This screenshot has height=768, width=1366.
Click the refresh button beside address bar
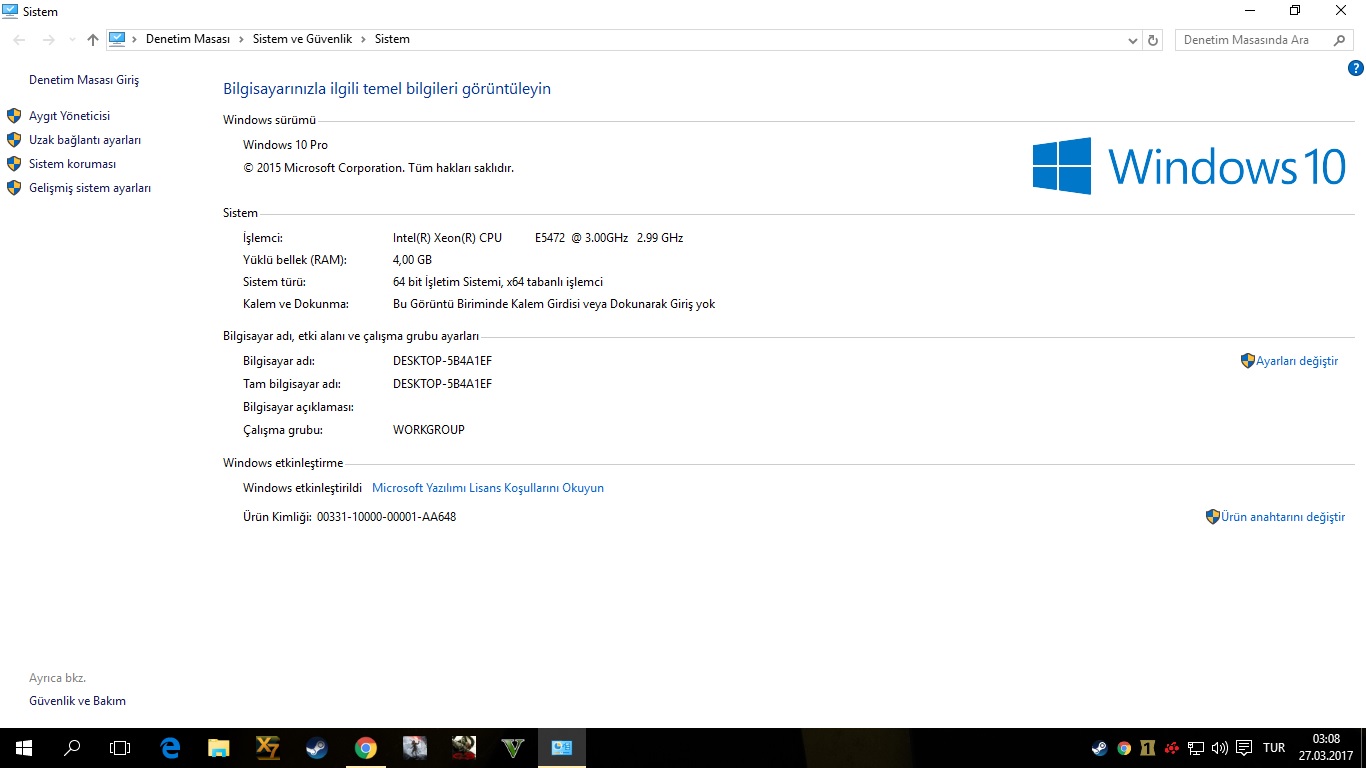pos(1153,40)
